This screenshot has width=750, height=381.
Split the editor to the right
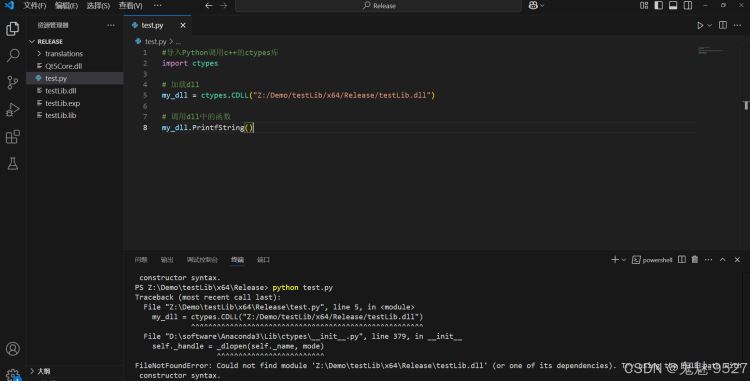pyautogui.click(x=723, y=25)
